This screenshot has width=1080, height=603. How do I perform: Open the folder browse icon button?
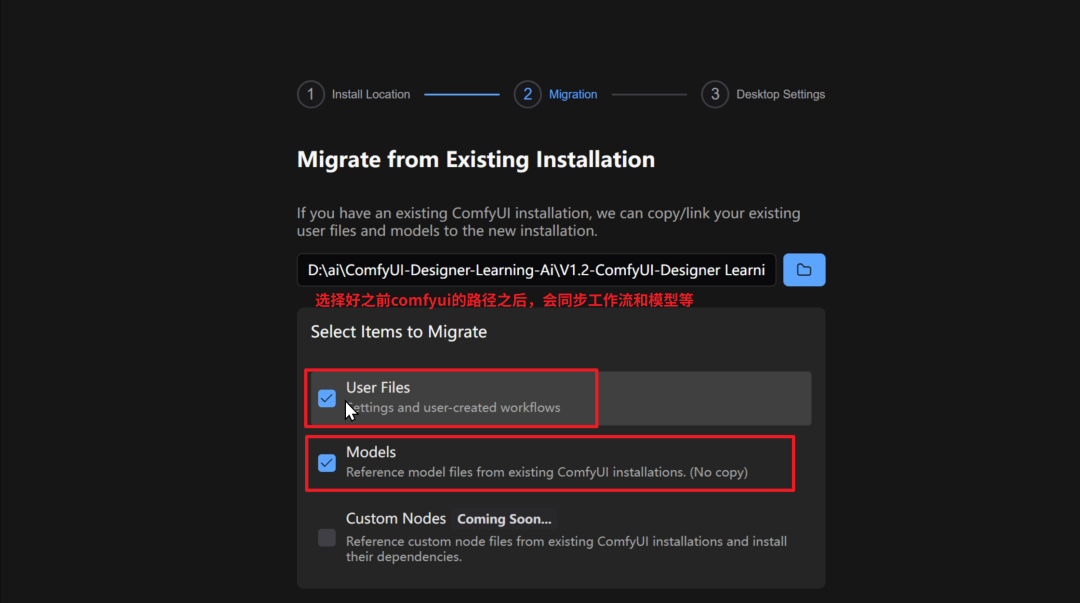pos(804,270)
